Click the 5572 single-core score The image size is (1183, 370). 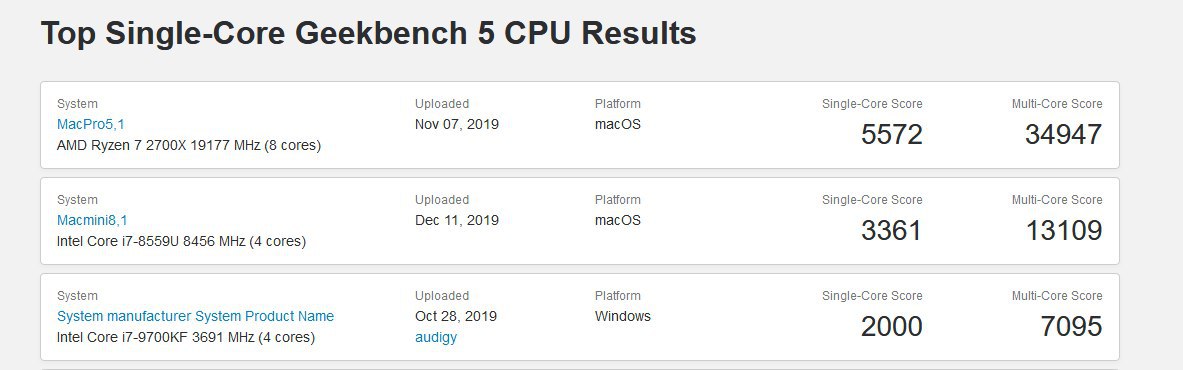[891, 134]
